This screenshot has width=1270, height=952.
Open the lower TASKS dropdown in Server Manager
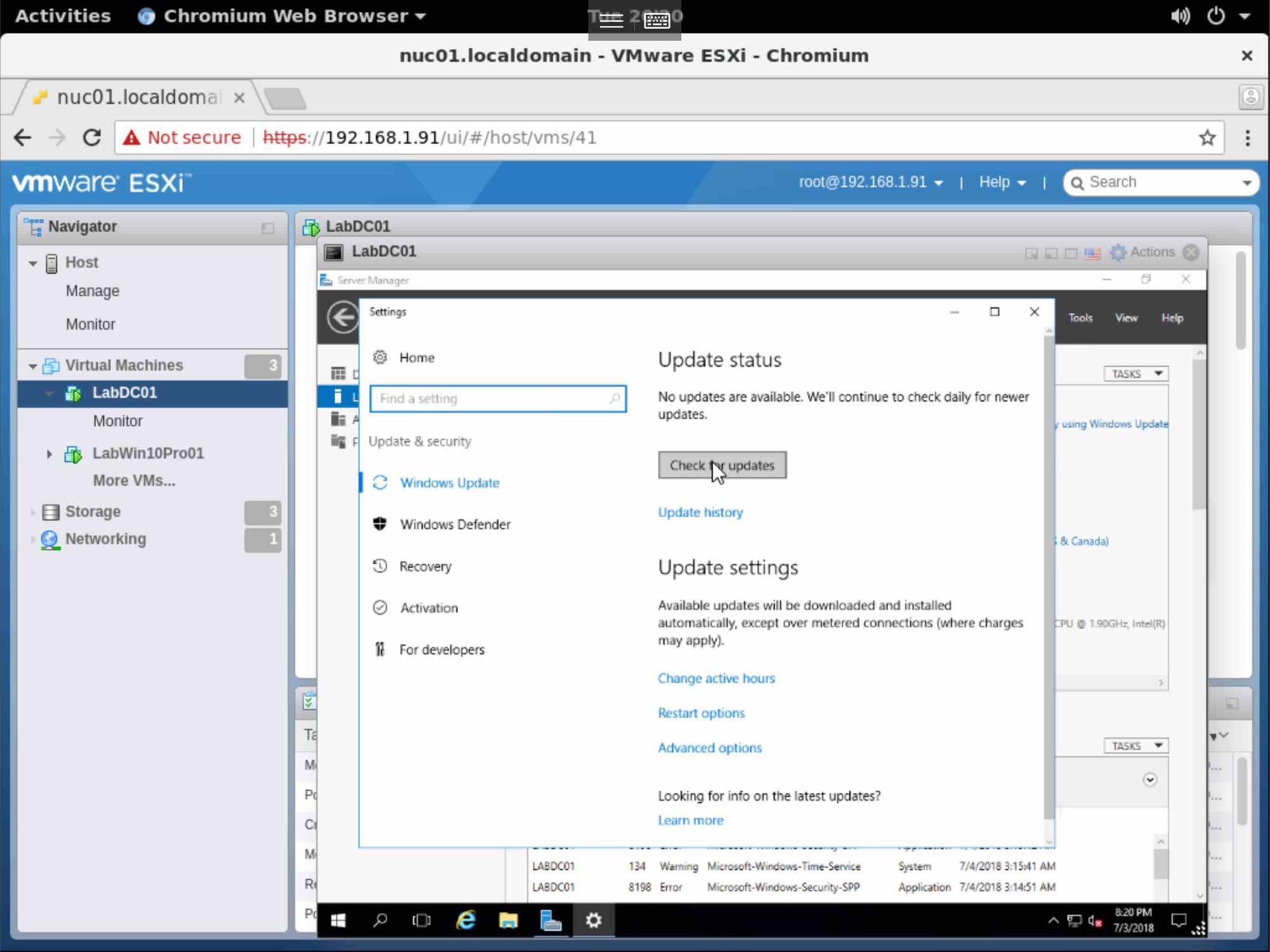1136,746
